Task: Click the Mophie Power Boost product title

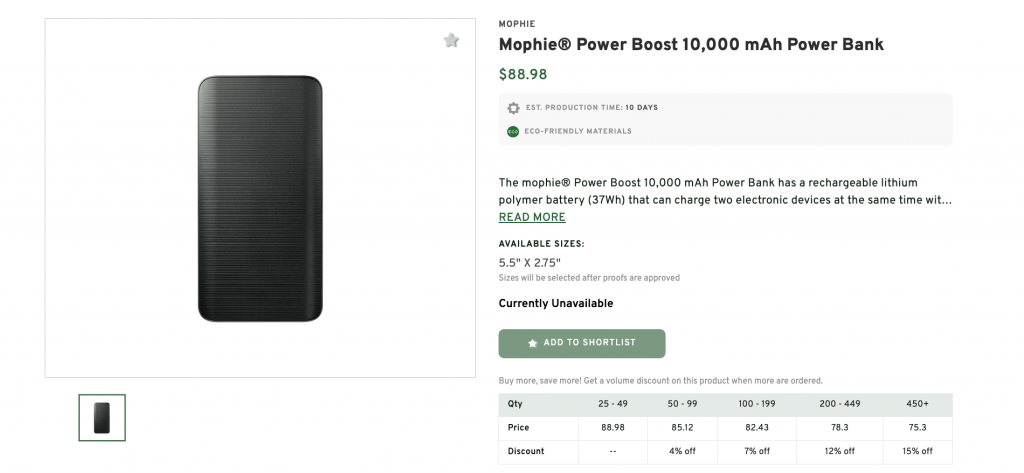Action: point(691,45)
